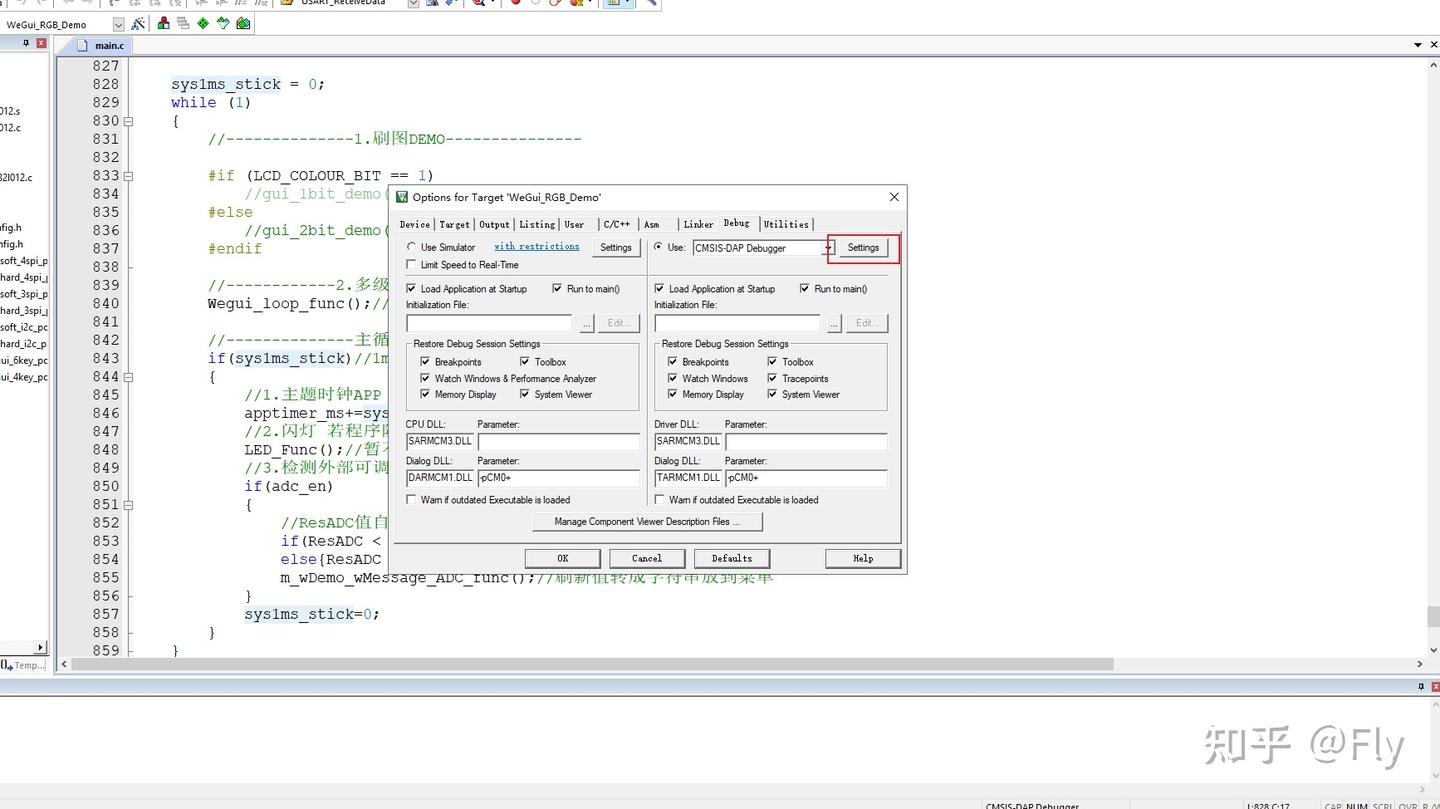Image resolution: width=1440 pixels, height=809 pixels.
Task: Collapse the #if fold at line 833
Action: [128, 176]
